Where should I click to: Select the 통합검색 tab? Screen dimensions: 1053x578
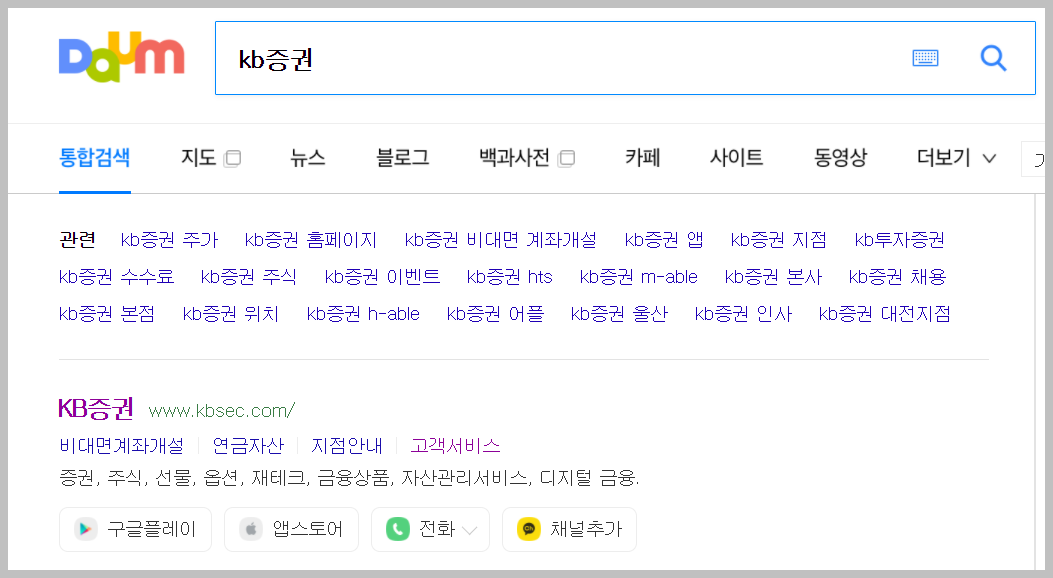(95, 158)
